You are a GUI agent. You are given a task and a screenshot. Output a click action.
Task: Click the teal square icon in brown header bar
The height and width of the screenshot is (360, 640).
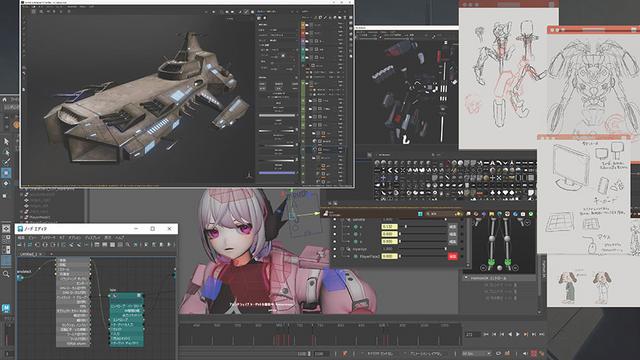(x=420, y=214)
